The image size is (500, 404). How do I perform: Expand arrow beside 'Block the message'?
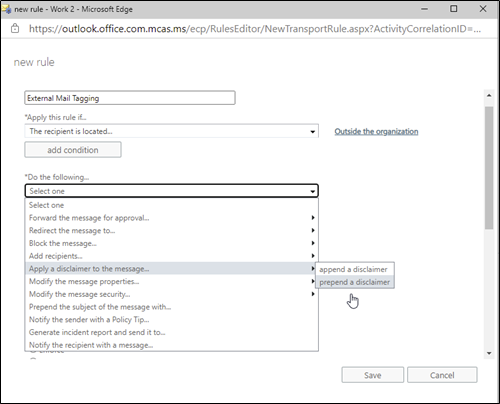click(x=313, y=243)
